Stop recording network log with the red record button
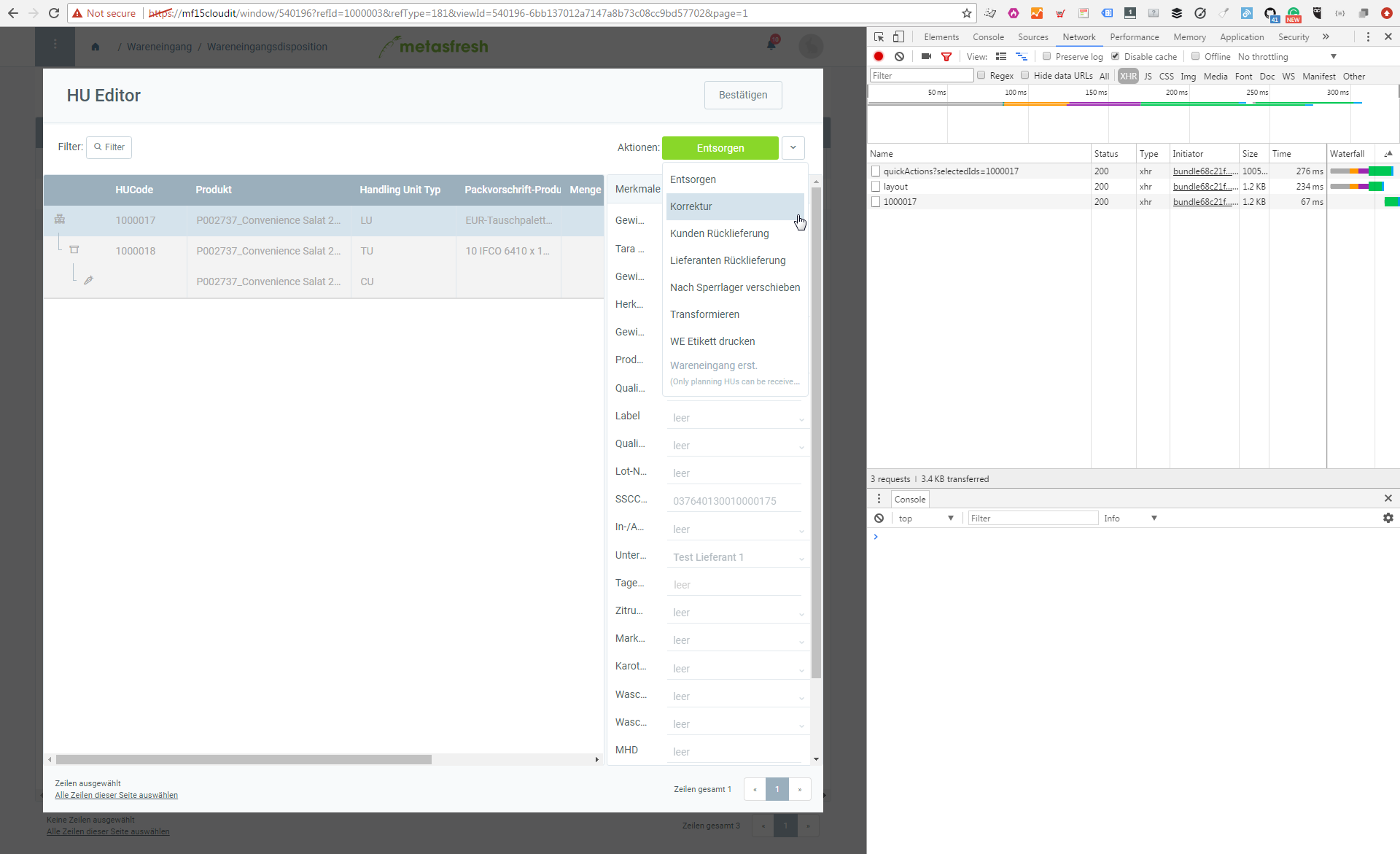This screenshot has height=854, width=1400. click(878, 56)
